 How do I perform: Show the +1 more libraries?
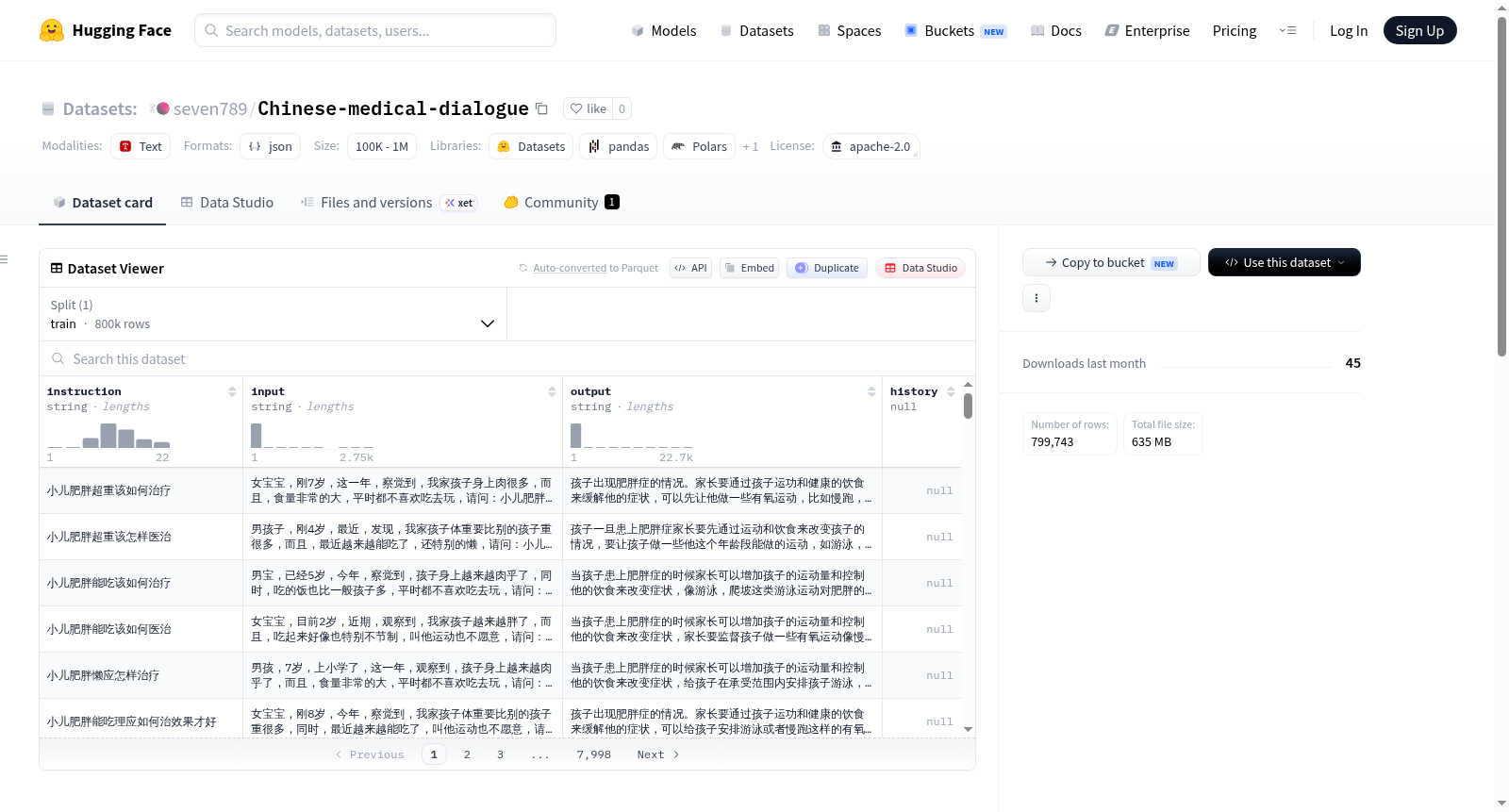pyautogui.click(x=751, y=146)
